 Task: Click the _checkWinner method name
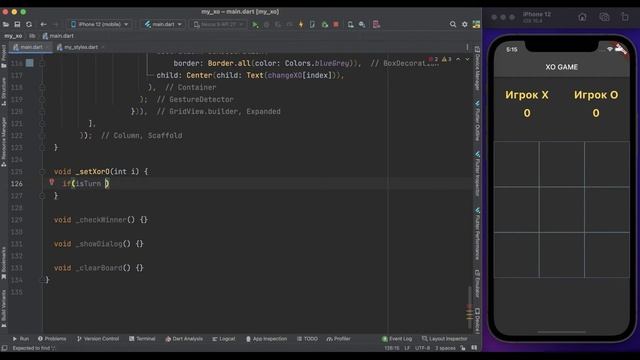tap(101, 220)
